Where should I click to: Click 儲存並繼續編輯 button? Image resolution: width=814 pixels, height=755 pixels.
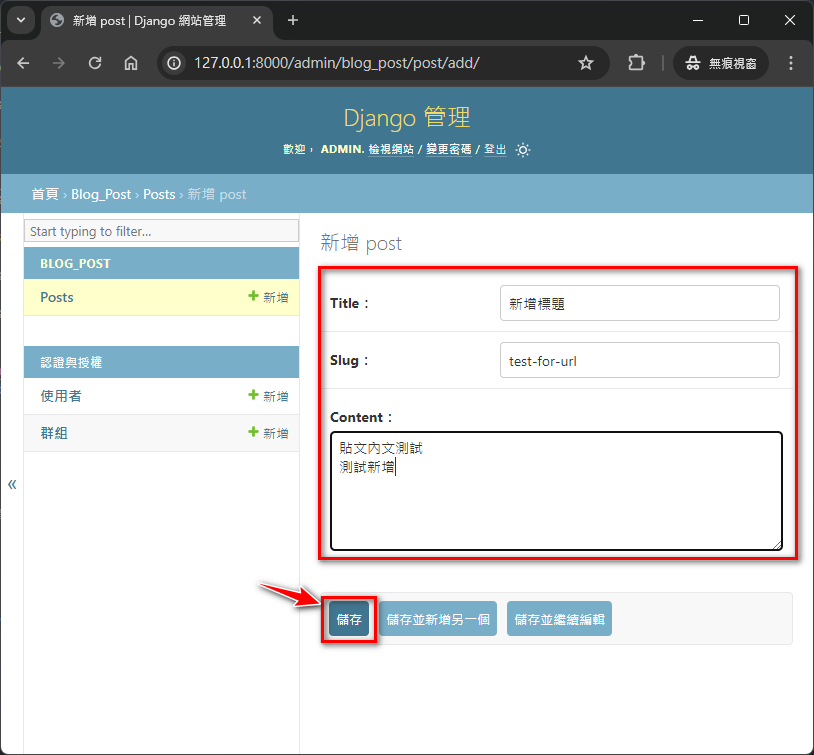tap(559, 619)
